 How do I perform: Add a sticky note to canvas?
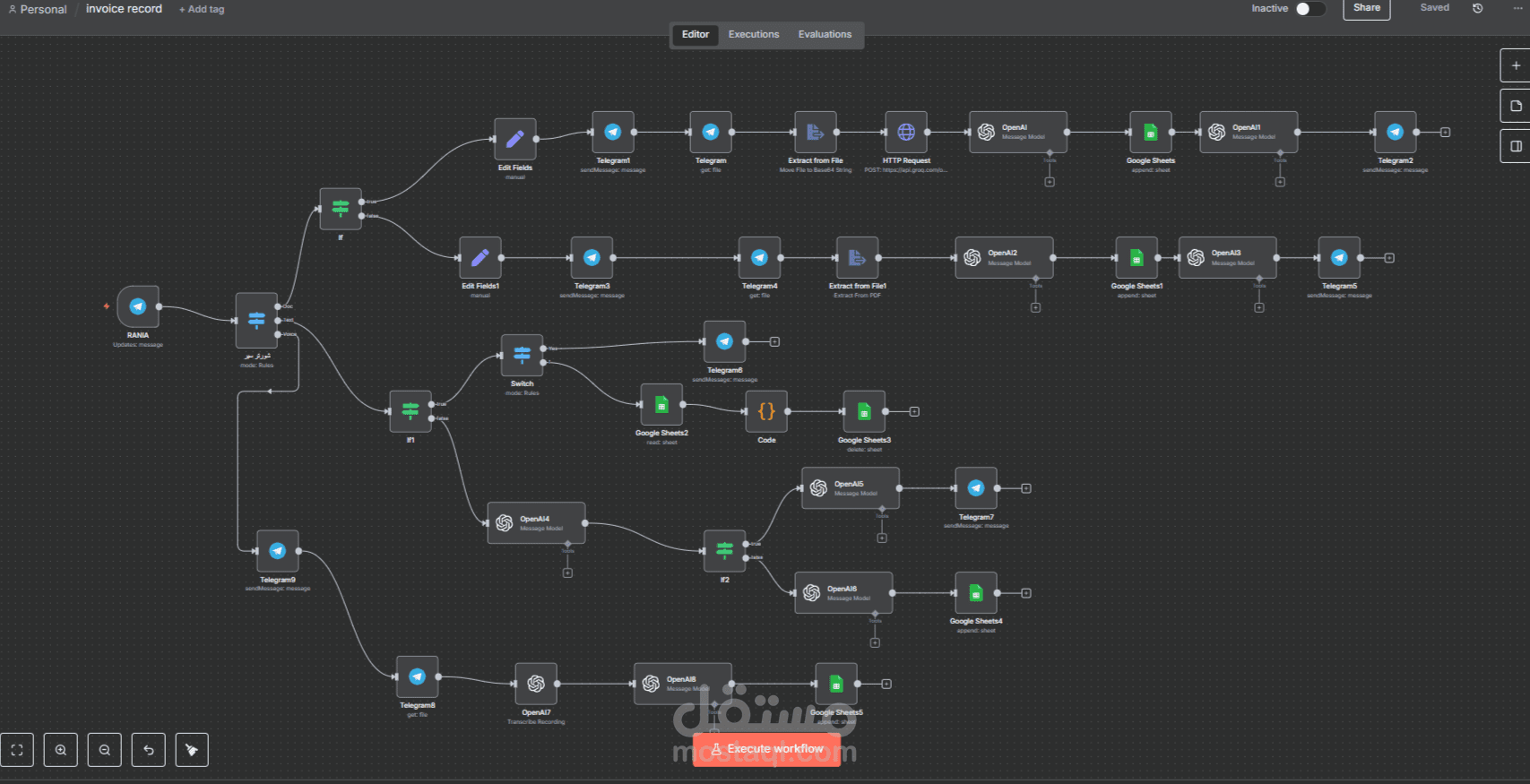1516,106
